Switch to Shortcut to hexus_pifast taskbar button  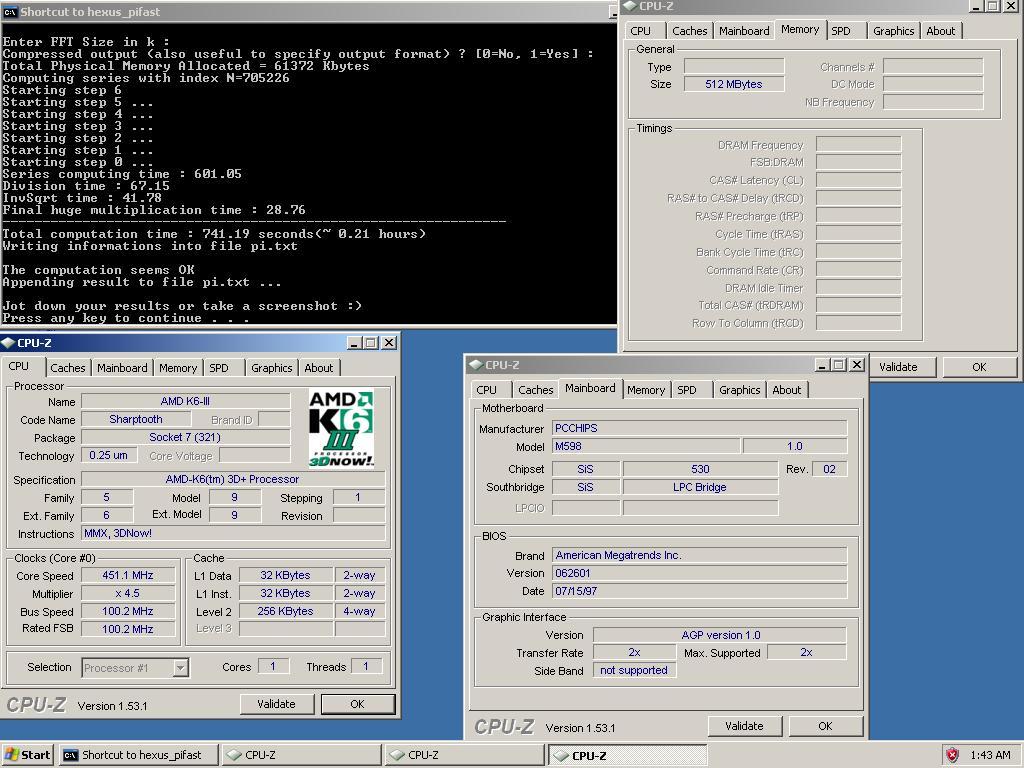tap(138, 755)
